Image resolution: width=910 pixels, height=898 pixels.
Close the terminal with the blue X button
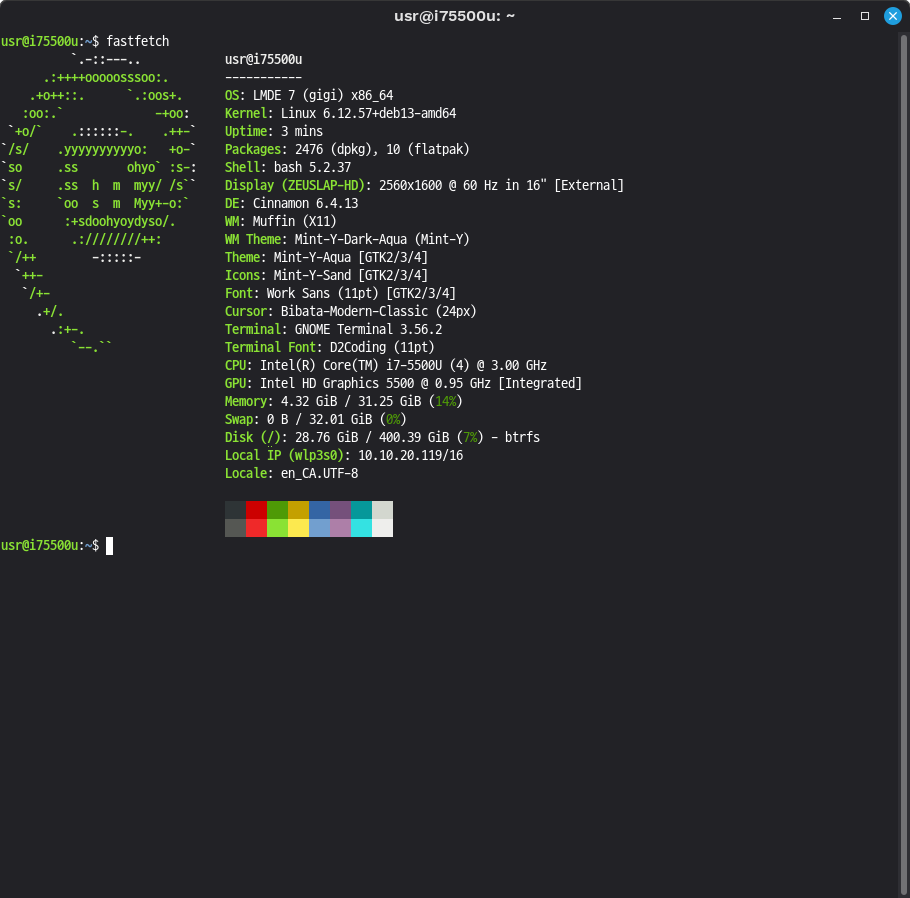(x=892, y=16)
